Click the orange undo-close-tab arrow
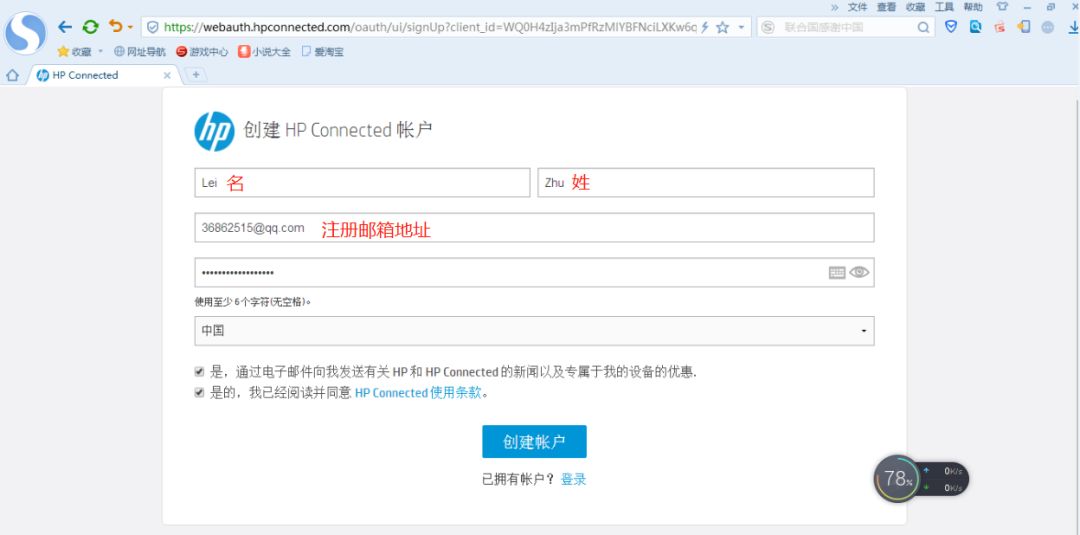Screen dimensions: 1080x535 point(115,26)
